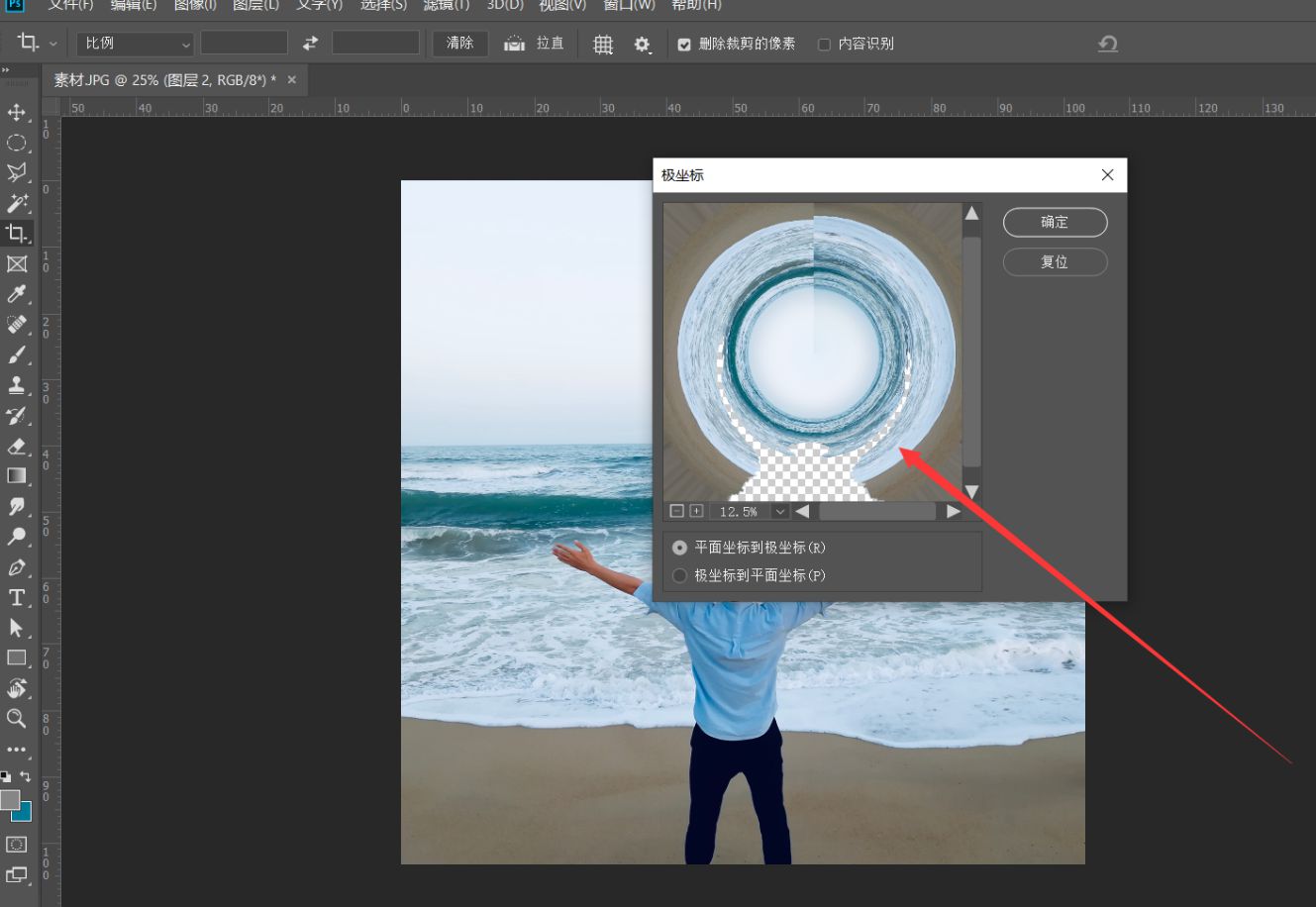The width and height of the screenshot is (1316, 907).
Task: Open the 滤镜(T) menu
Action: 446,6
